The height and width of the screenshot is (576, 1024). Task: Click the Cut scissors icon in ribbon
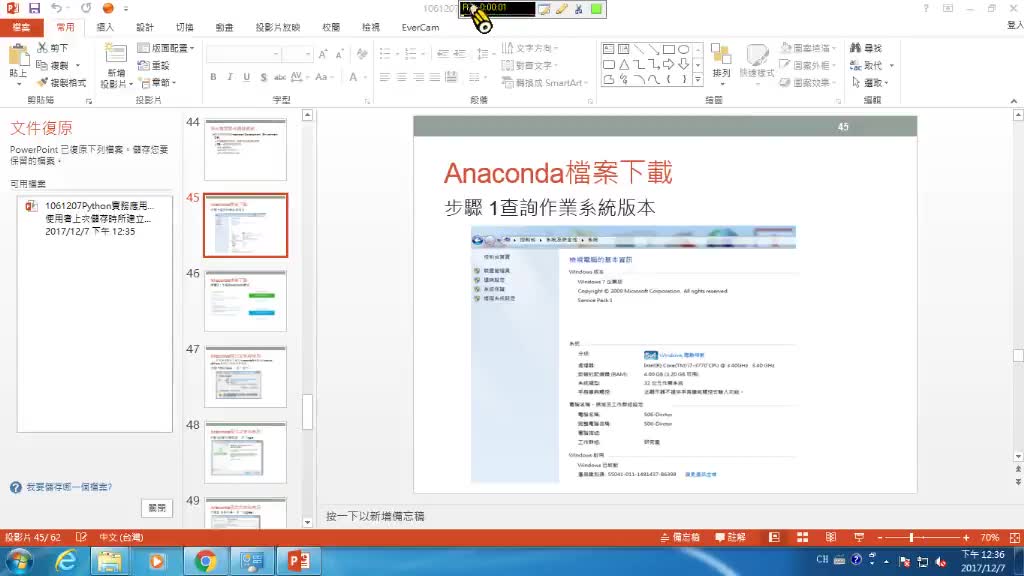42,48
